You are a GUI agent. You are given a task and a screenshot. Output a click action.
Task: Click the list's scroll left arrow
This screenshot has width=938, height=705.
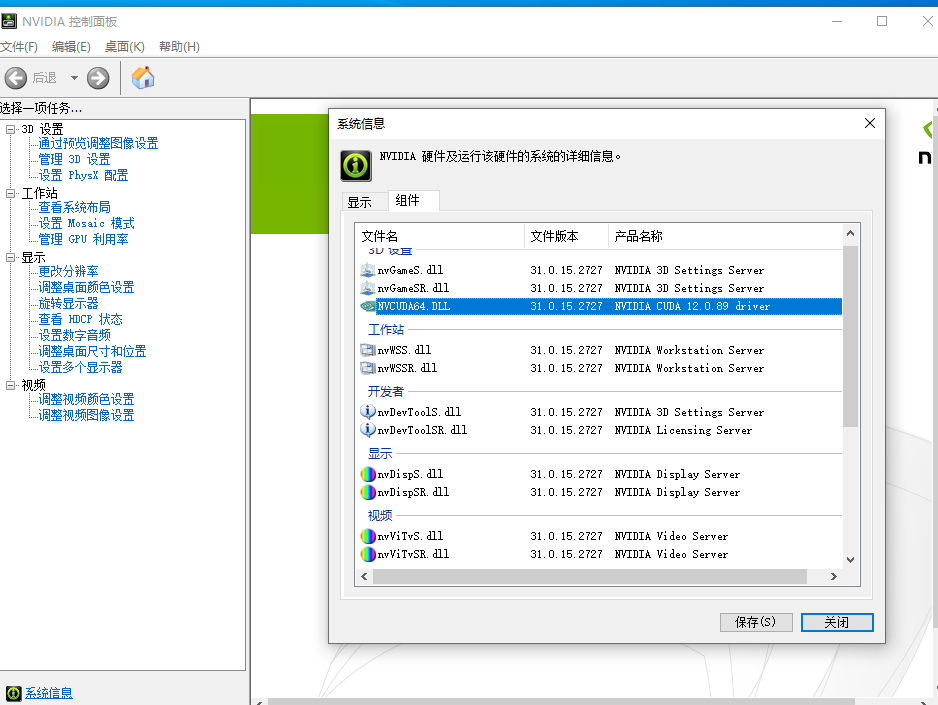364,576
